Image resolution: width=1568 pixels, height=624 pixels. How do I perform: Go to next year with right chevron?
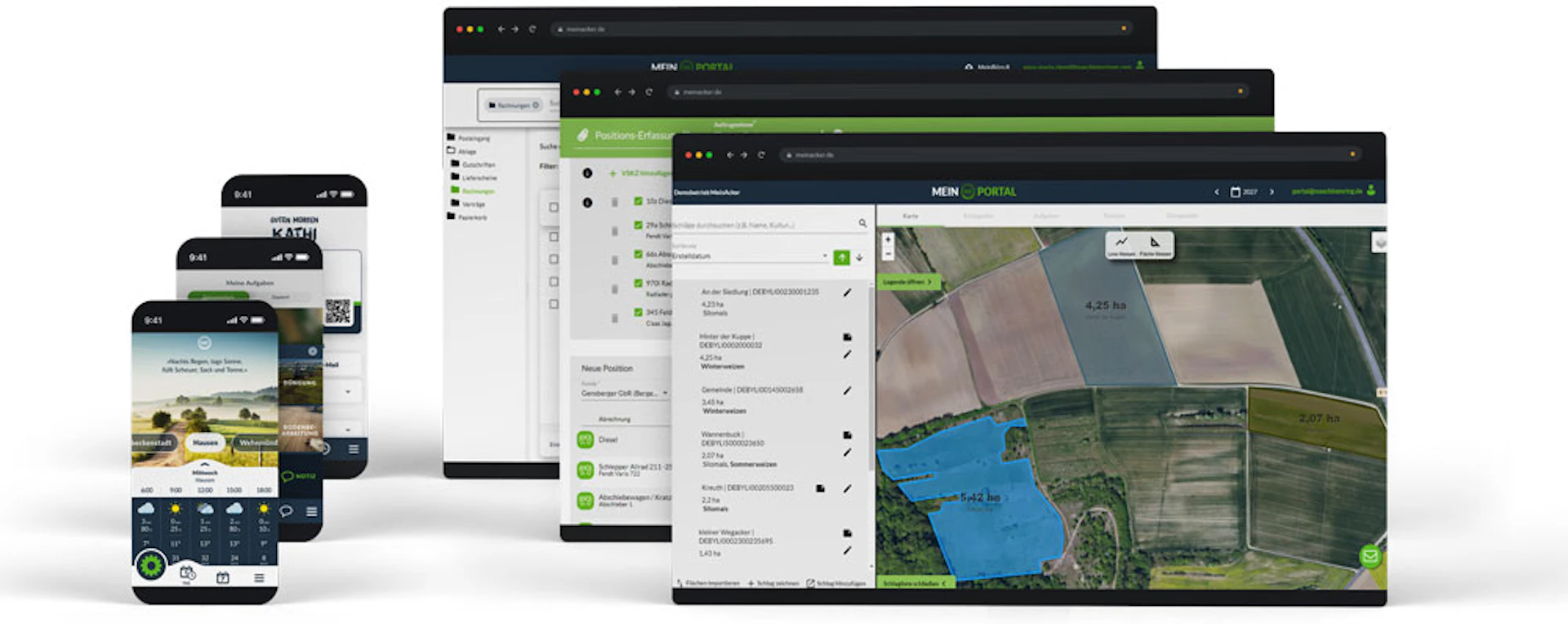[1271, 192]
